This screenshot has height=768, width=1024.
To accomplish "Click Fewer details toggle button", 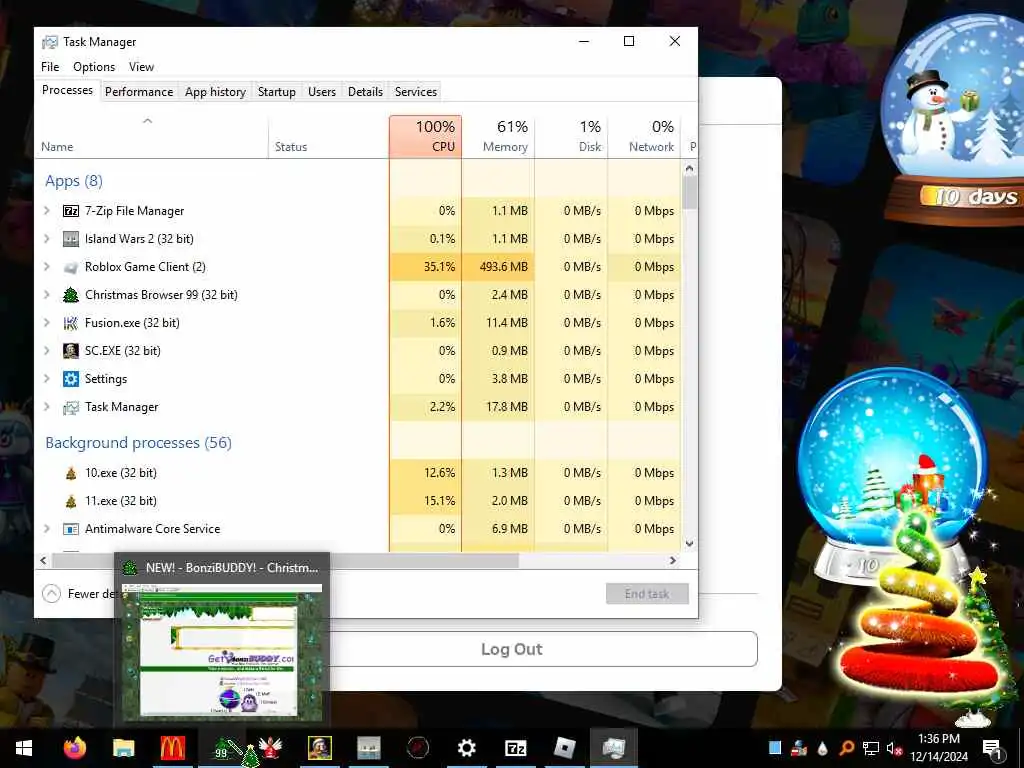I will (80, 594).
